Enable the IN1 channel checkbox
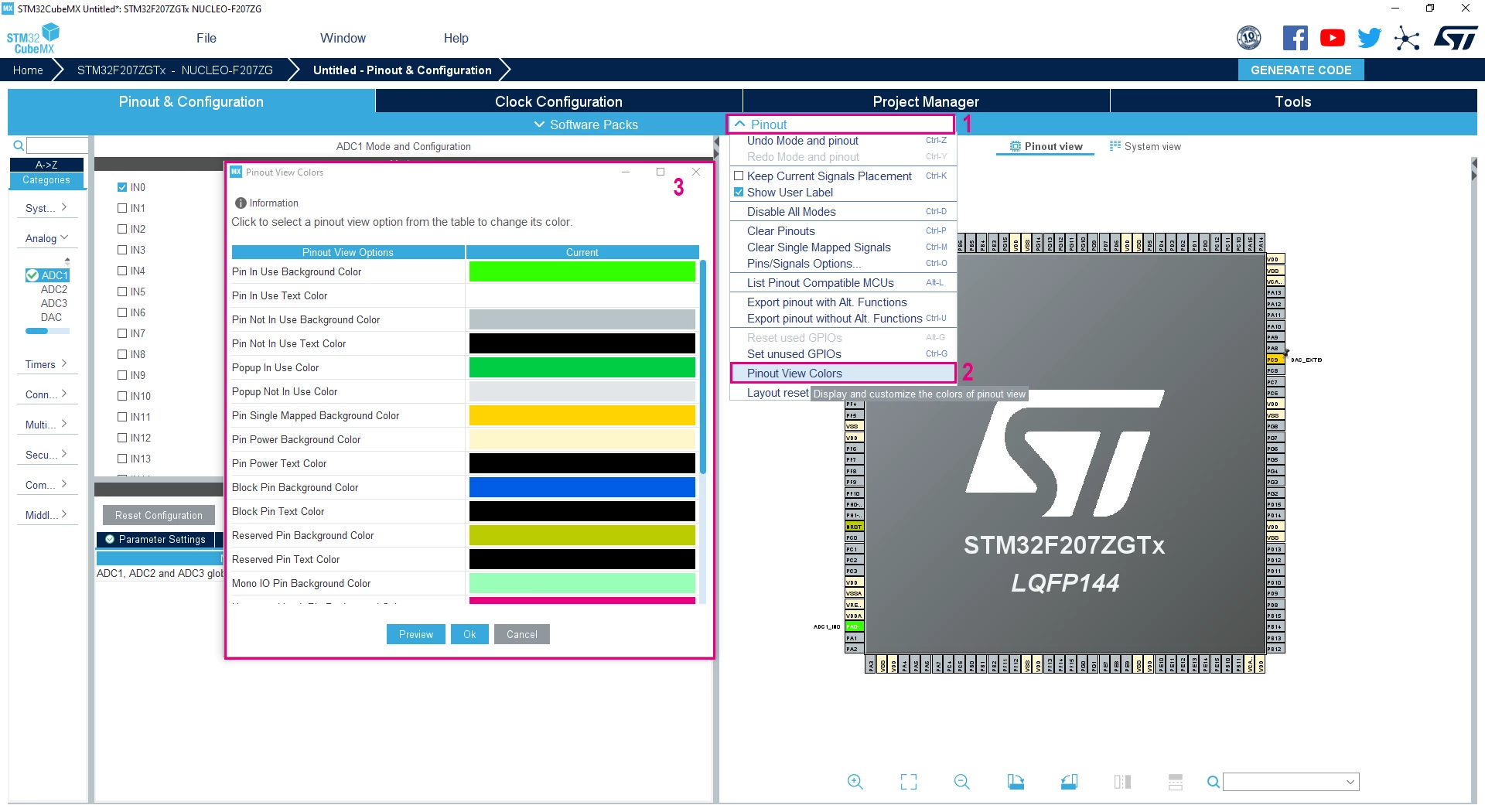Viewport: 1485px width, 812px height. coord(122,208)
